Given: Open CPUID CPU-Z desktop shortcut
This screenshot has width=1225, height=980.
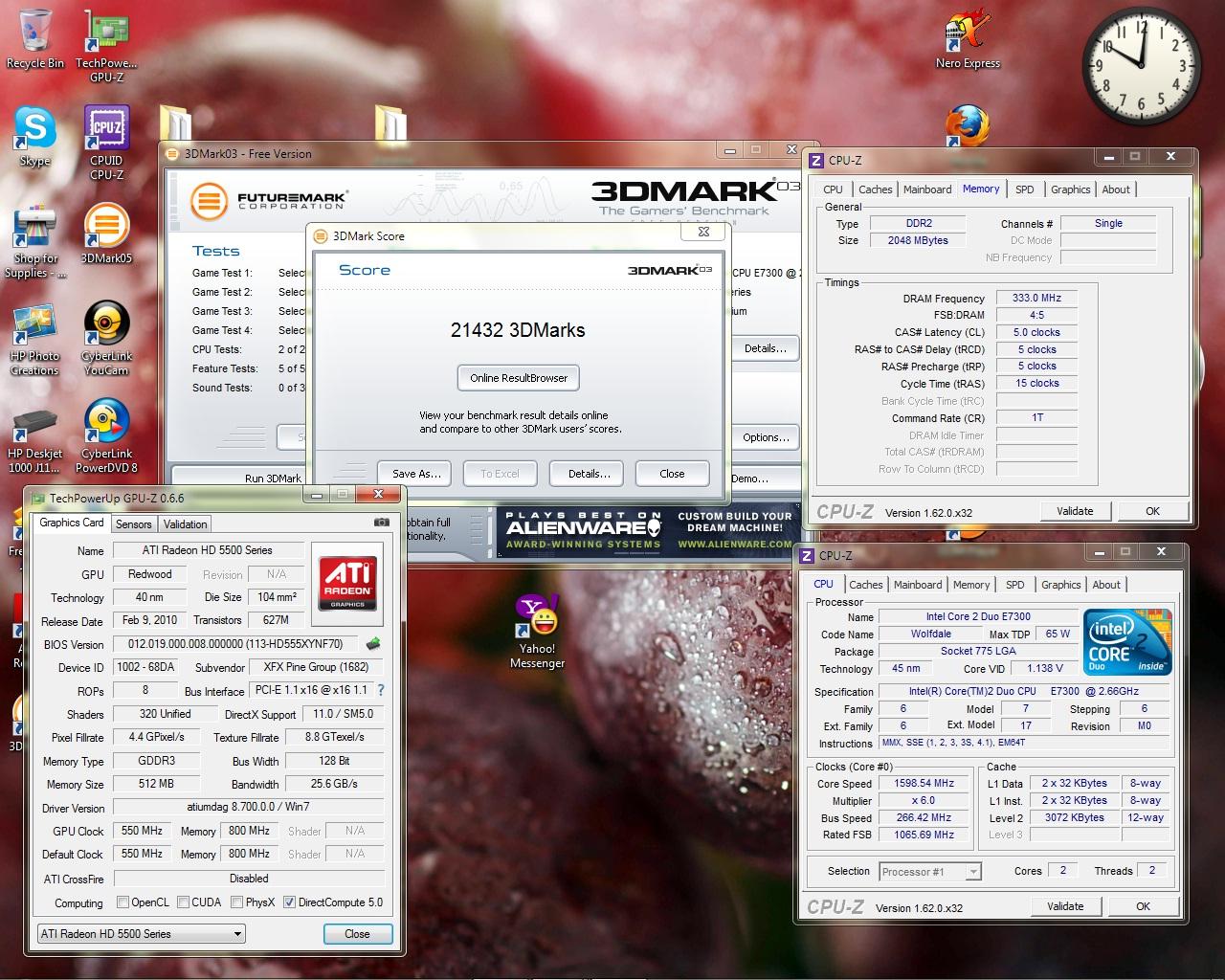Looking at the screenshot, I should coord(106,144).
